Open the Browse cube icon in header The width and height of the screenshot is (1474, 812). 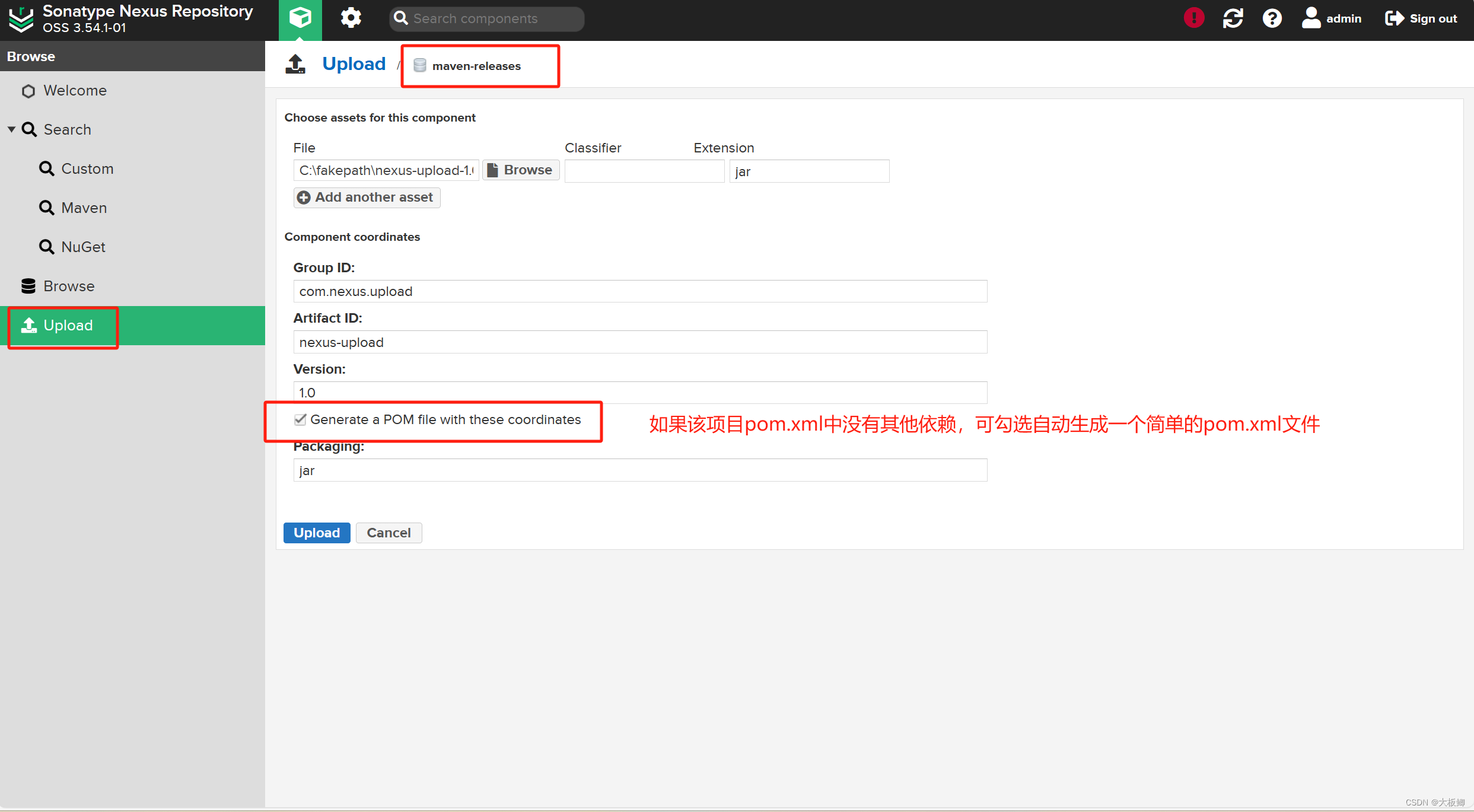300,18
